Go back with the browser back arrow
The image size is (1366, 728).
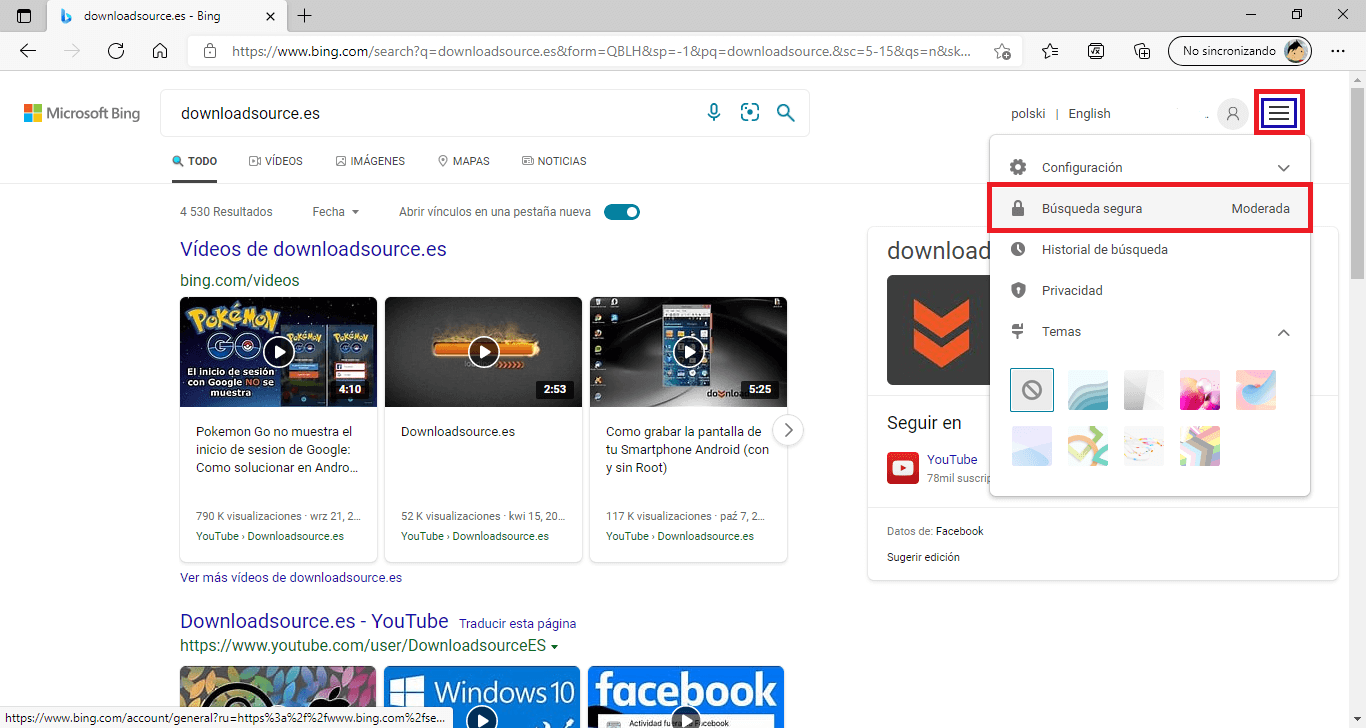tap(28, 51)
